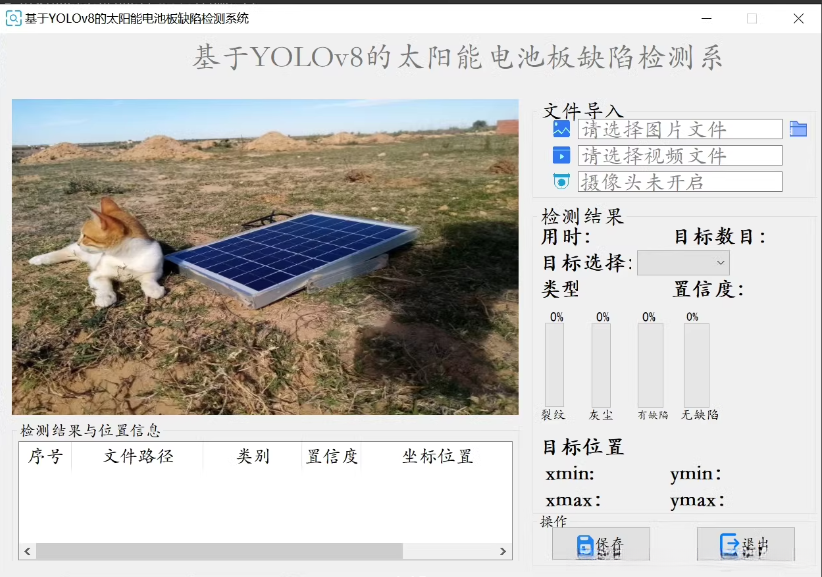Click the 裂纹 progress bar
This screenshot has width=822, height=577.
click(x=555, y=364)
